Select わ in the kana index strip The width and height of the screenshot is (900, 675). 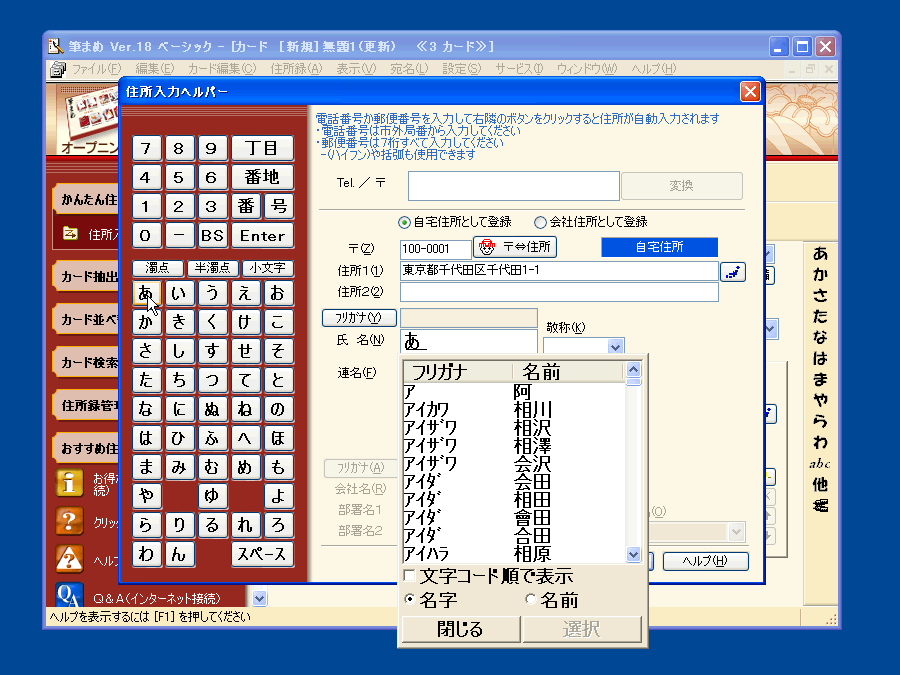click(x=820, y=443)
